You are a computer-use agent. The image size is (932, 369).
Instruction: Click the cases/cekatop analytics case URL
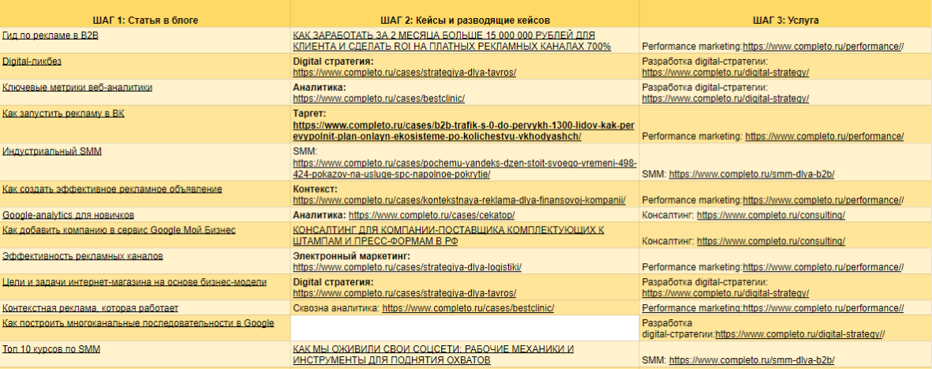tap(432, 215)
